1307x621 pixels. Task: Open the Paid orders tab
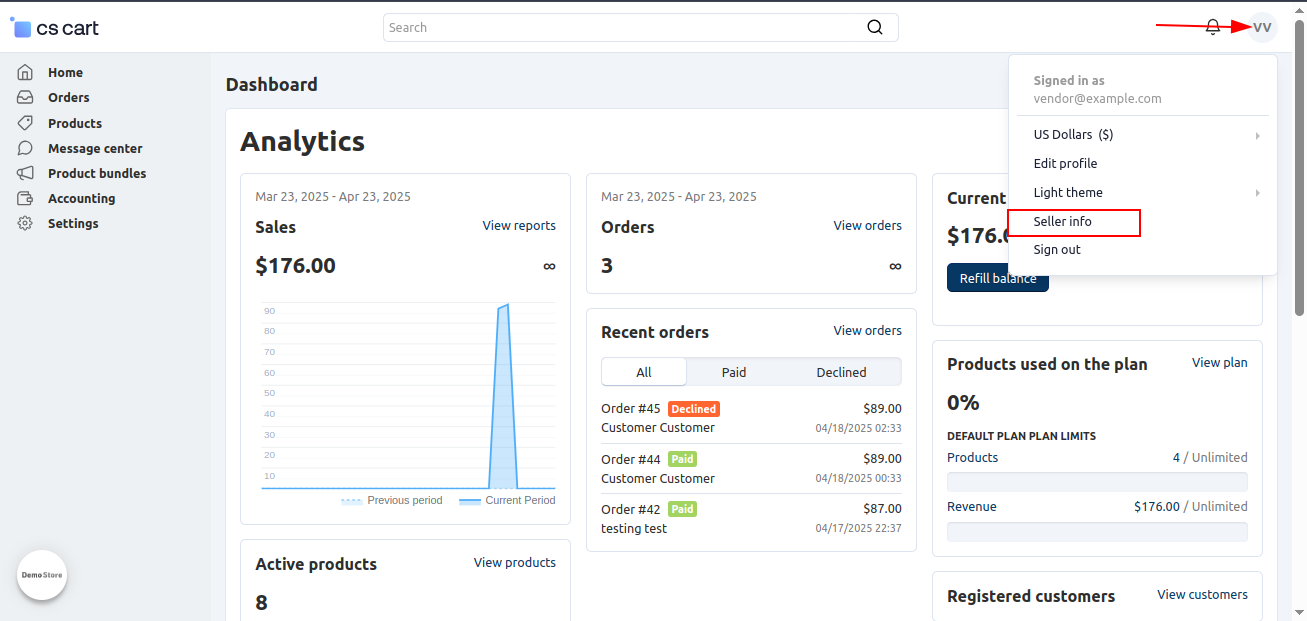(733, 371)
